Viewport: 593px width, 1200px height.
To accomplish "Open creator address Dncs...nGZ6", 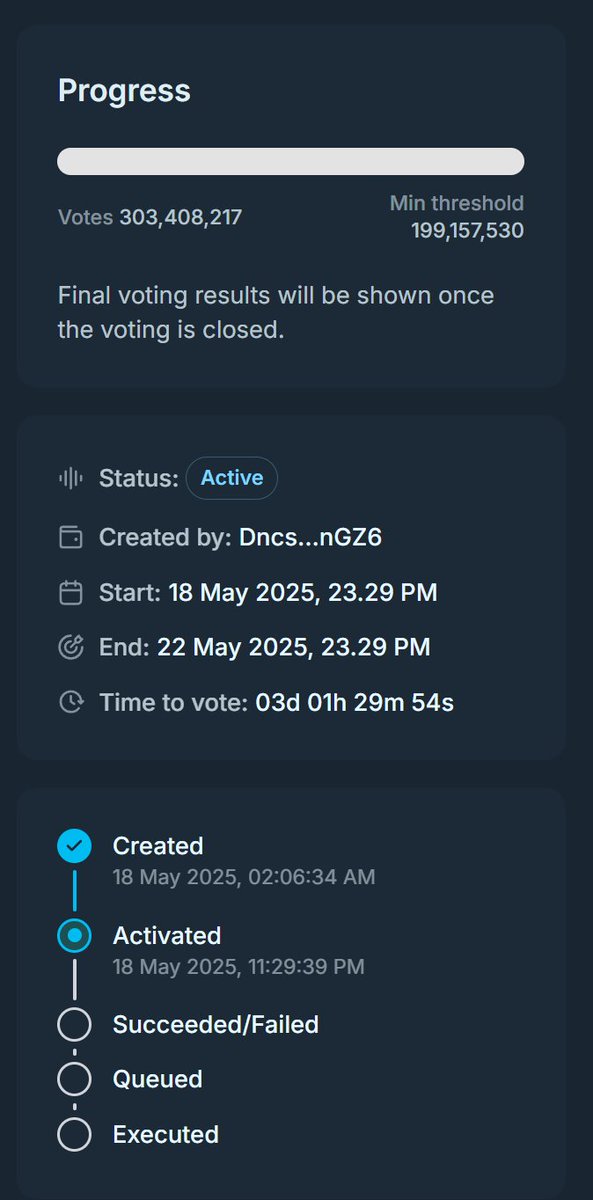I will tap(310, 538).
